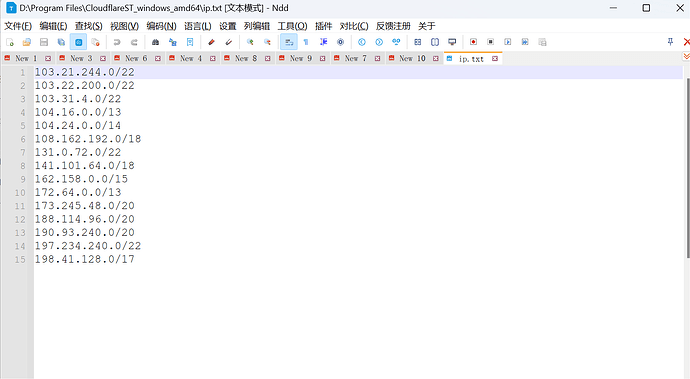Stop macro recording square icon

(491, 42)
